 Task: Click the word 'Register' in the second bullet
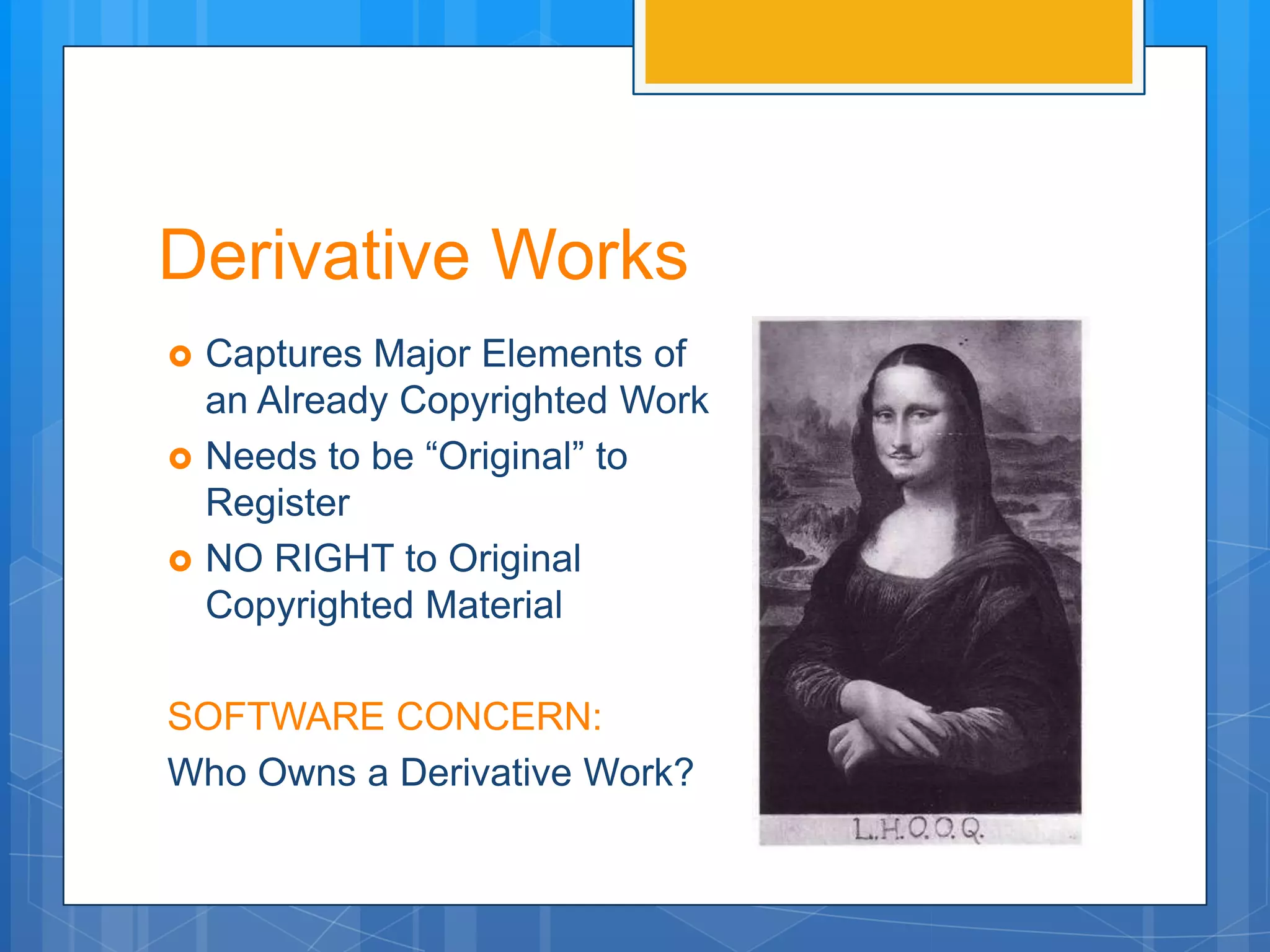278,503
